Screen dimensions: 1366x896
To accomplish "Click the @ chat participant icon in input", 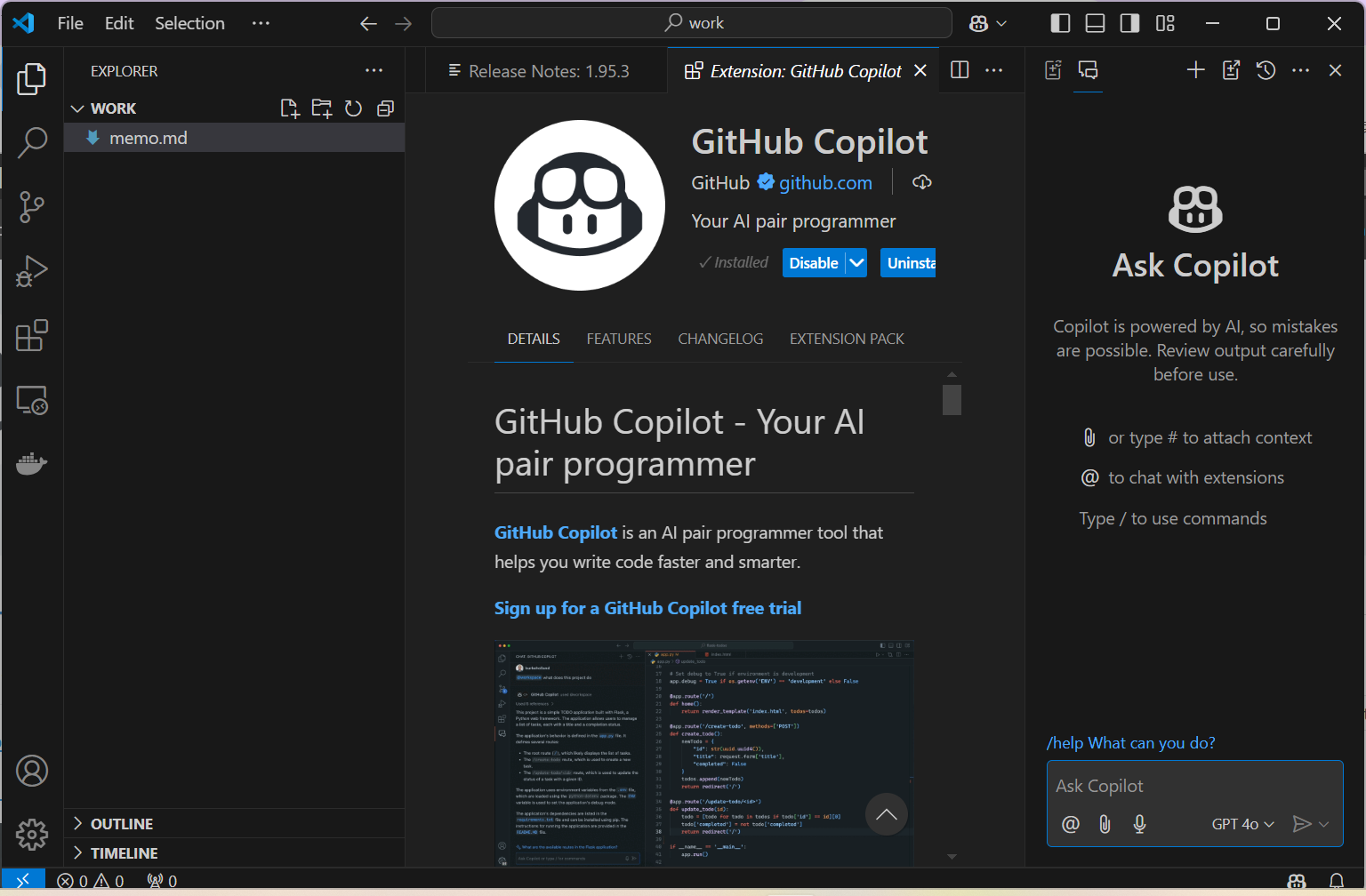I will [1071, 824].
